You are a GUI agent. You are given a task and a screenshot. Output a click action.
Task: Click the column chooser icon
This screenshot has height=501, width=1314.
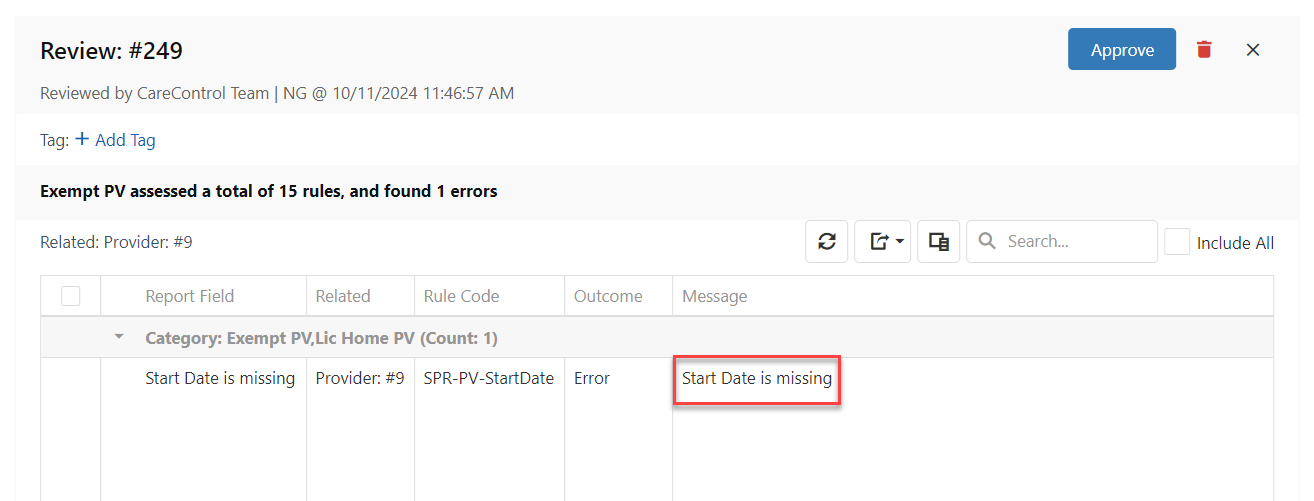point(939,241)
